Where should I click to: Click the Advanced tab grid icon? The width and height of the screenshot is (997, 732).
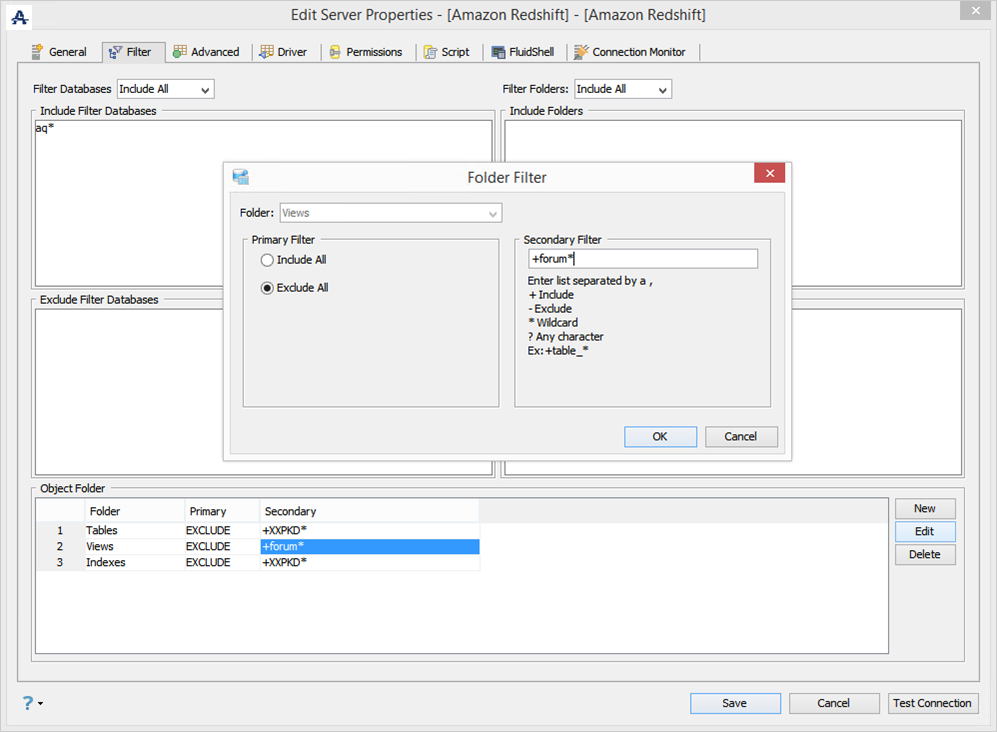coord(180,52)
